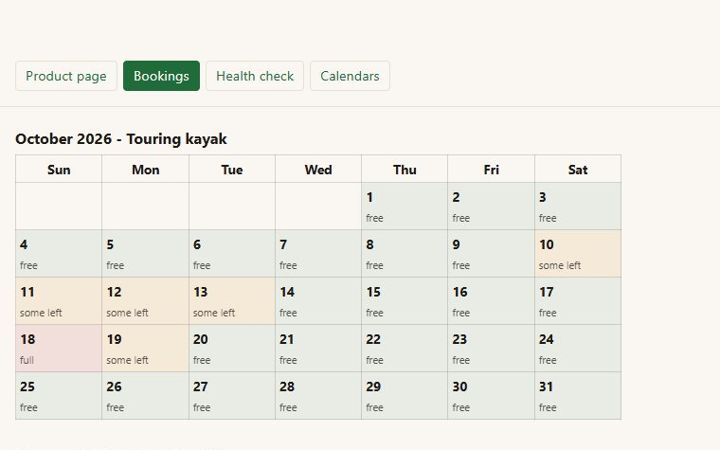Open the Product page tab

click(66, 76)
